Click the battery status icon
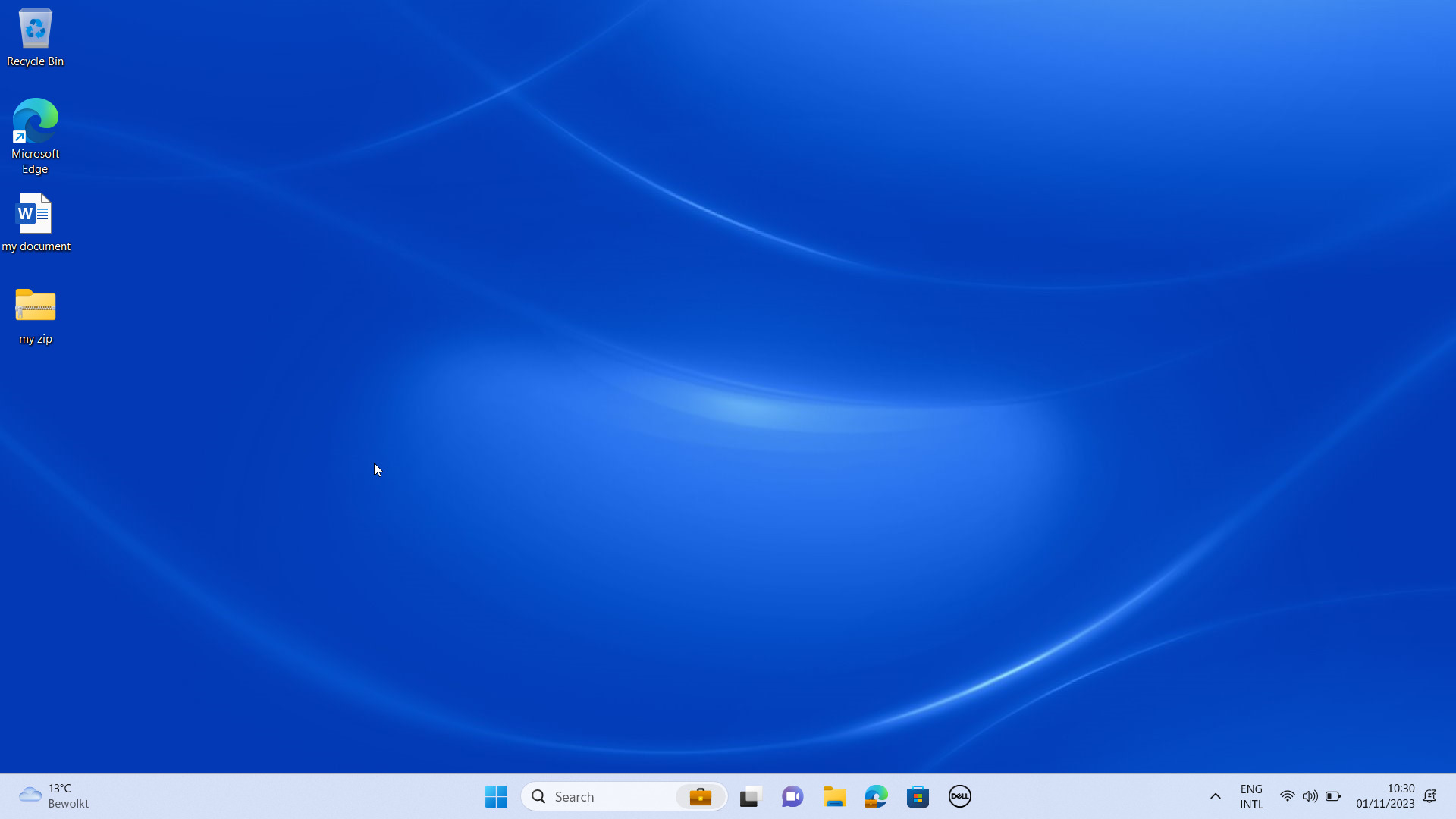Screen dimensions: 1456x819 (x=1332, y=796)
